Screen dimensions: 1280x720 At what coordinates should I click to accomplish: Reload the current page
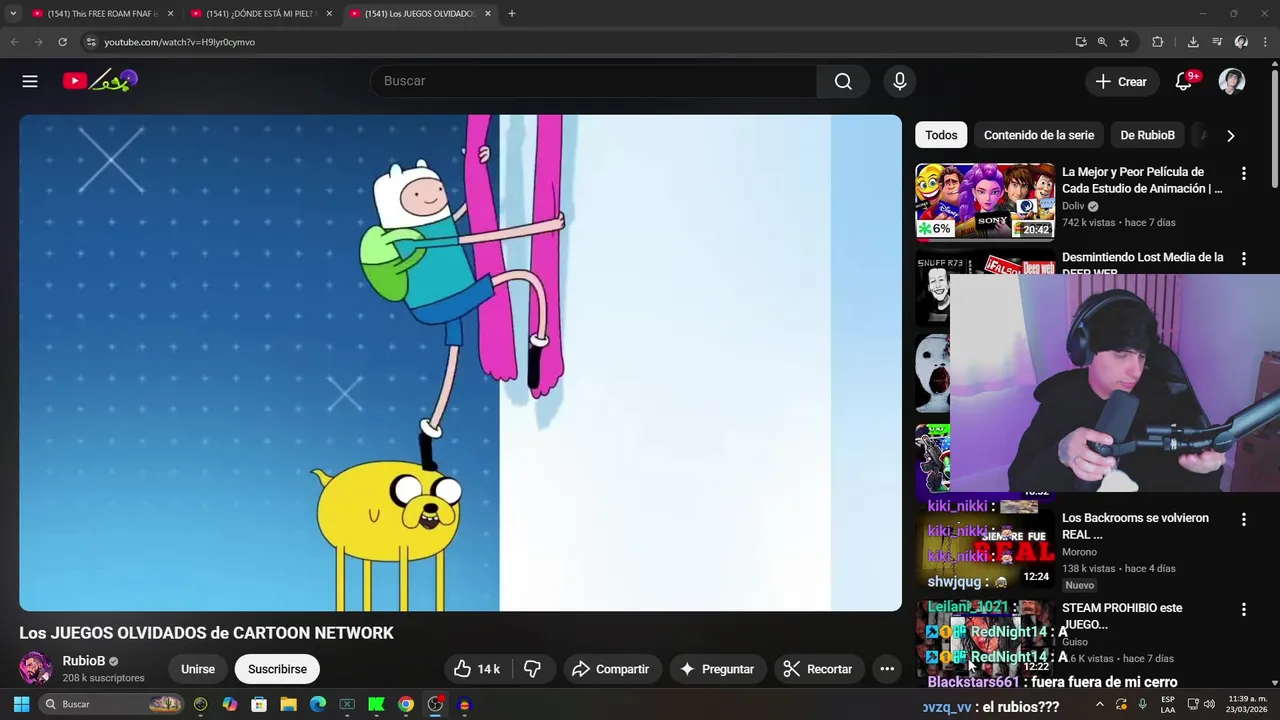click(62, 42)
